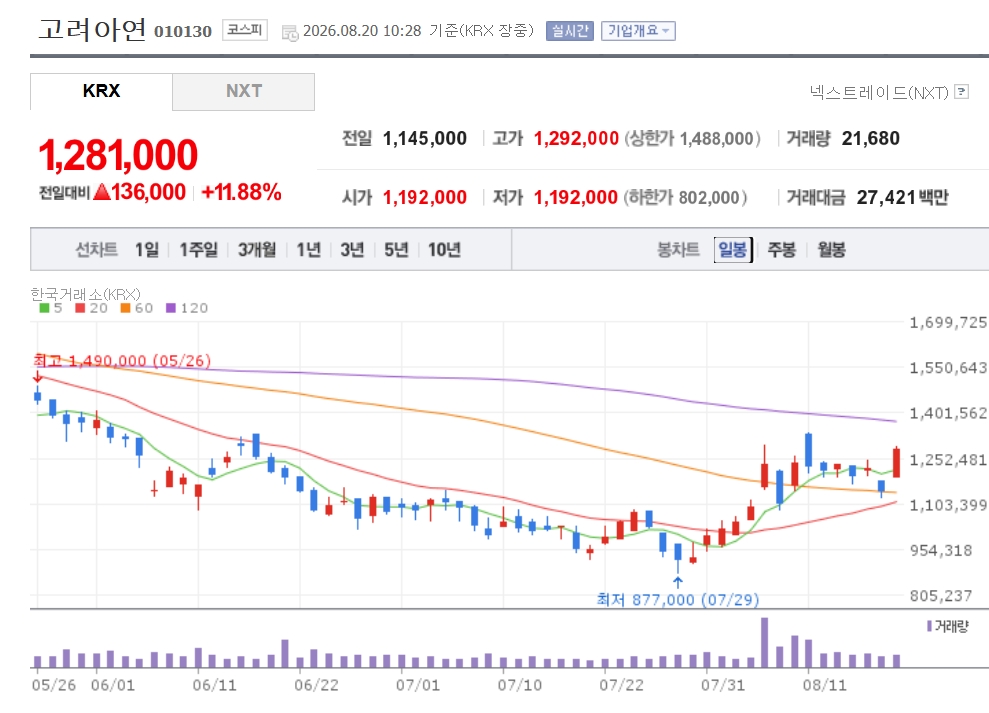The height and width of the screenshot is (713, 989).
Task: Click the 하한가 802,000 text
Action: [x=685, y=197]
